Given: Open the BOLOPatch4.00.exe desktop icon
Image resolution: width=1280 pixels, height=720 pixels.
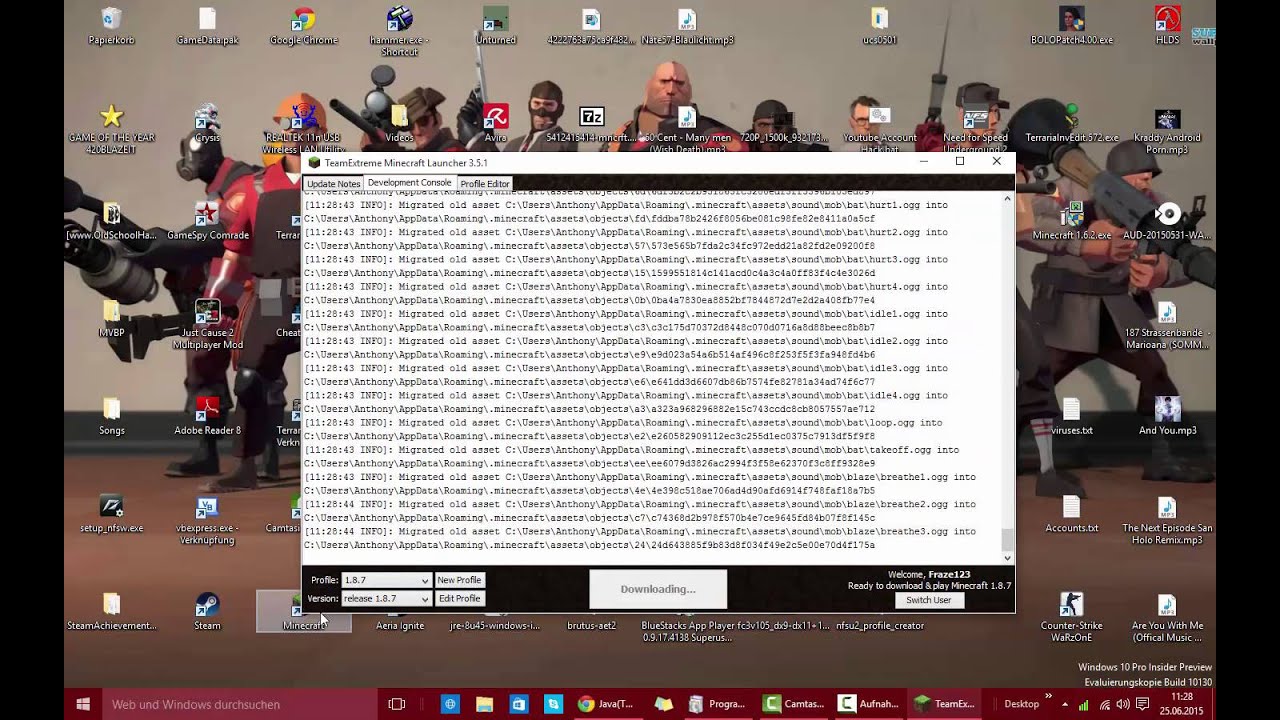Looking at the screenshot, I should 1071,26.
